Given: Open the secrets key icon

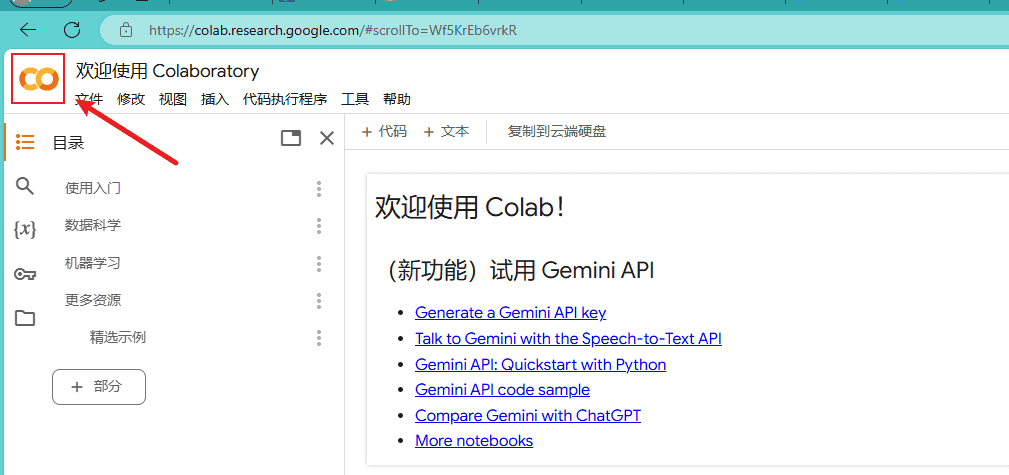Looking at the screenshot, I should (25, 275).
